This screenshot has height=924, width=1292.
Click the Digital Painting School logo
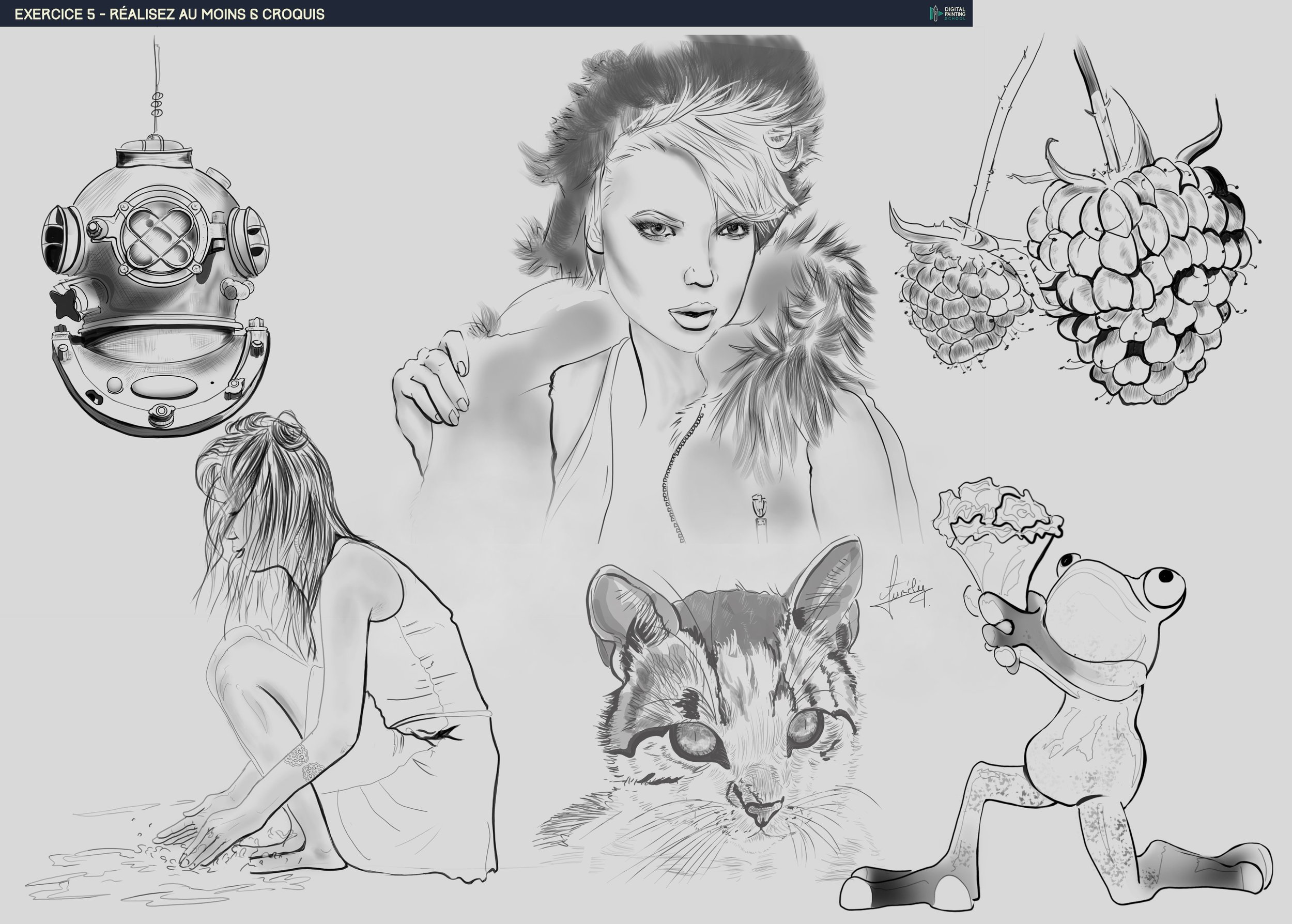[948, 13]
